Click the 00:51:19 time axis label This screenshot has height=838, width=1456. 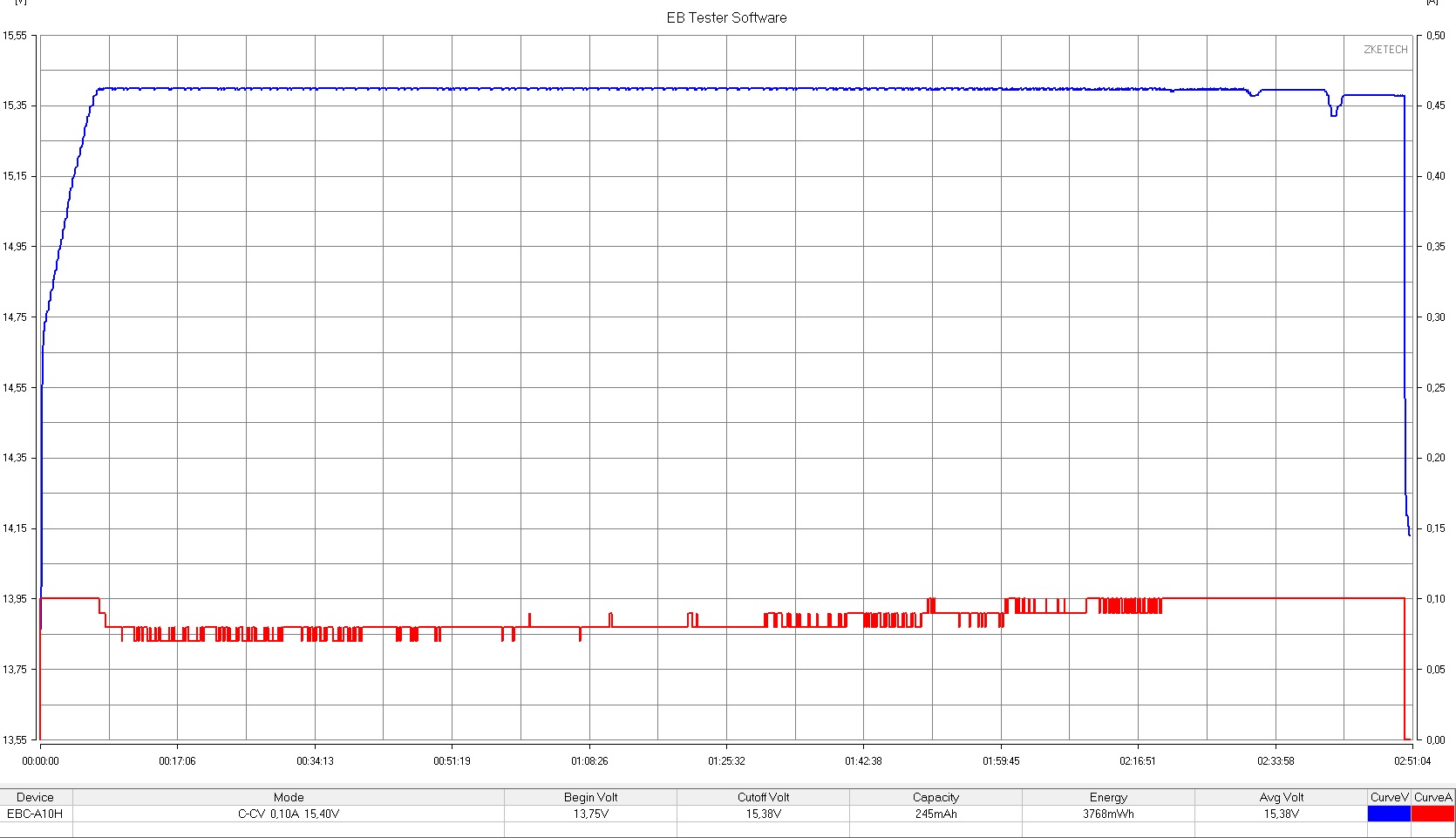452,760
